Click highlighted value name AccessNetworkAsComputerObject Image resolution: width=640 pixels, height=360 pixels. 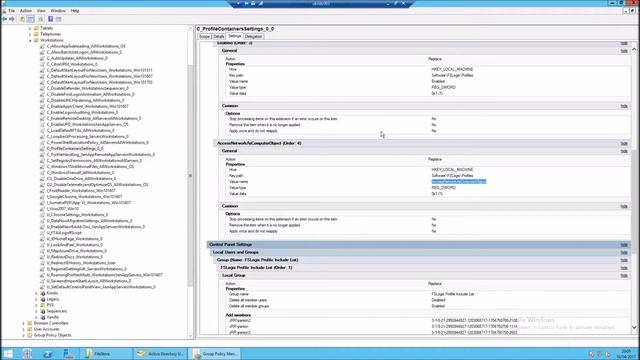coord(459,182)
